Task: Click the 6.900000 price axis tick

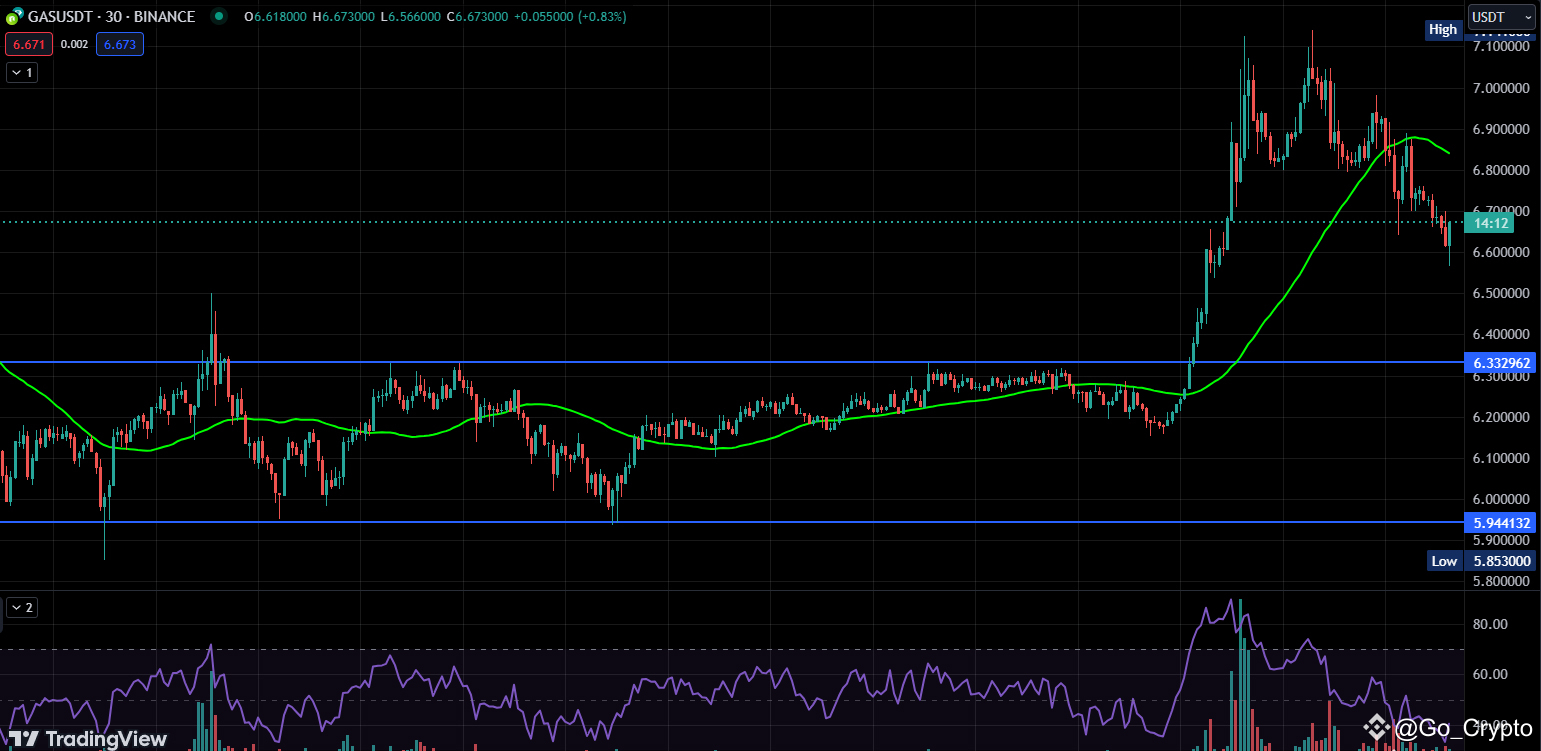Action: tap(1501, 129)
